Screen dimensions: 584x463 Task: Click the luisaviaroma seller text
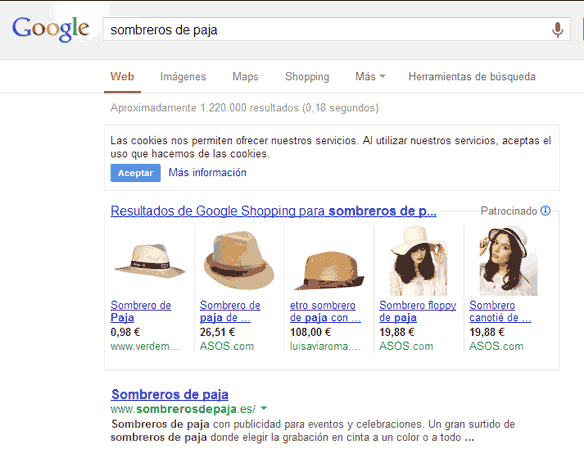326,346
